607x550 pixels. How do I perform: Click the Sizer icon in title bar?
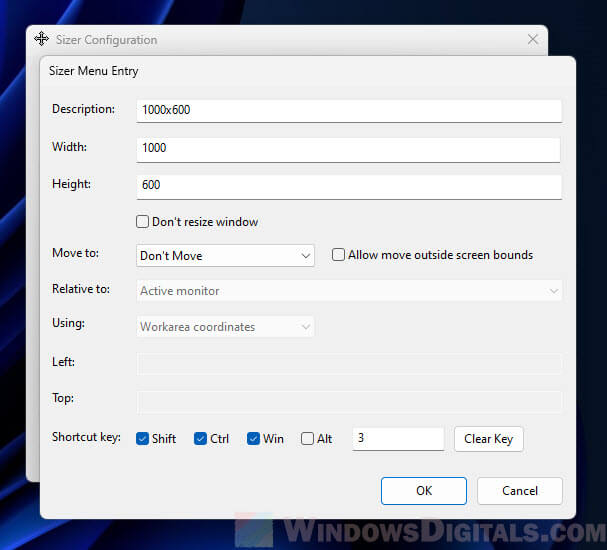tap(41, 39)
